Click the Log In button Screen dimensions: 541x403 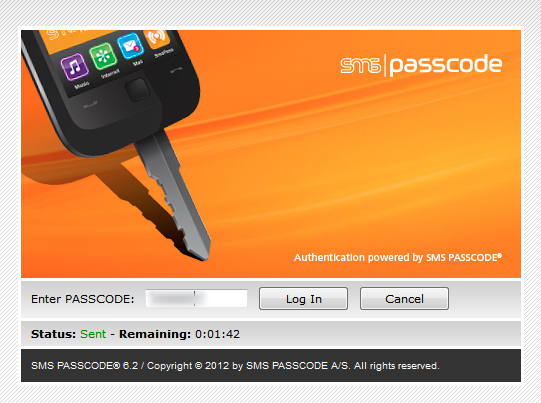pos(303,299)
